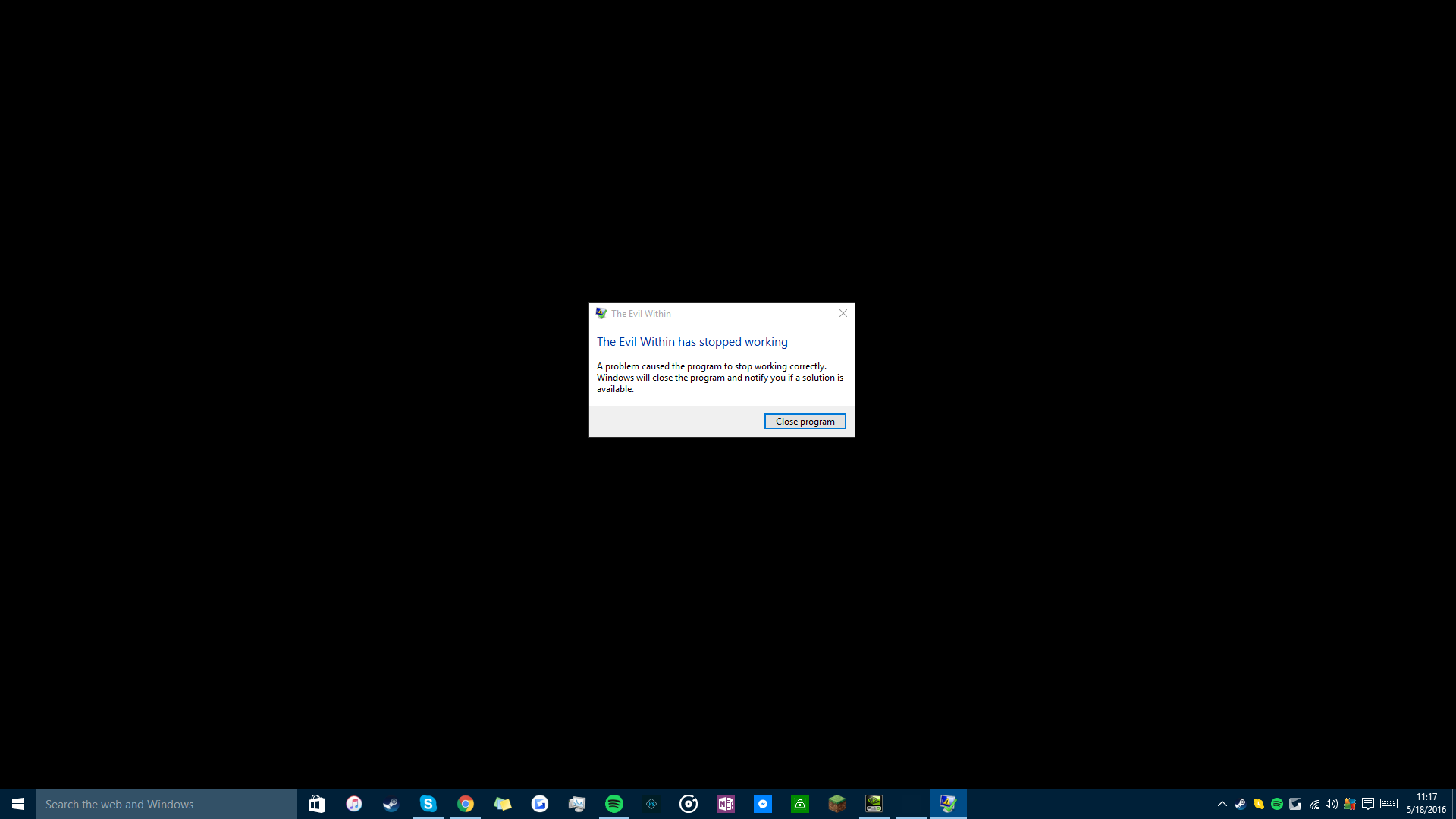Open the Spotify system tray icon
This screenshot has height=819, width=1456.
coord(1276,804)
